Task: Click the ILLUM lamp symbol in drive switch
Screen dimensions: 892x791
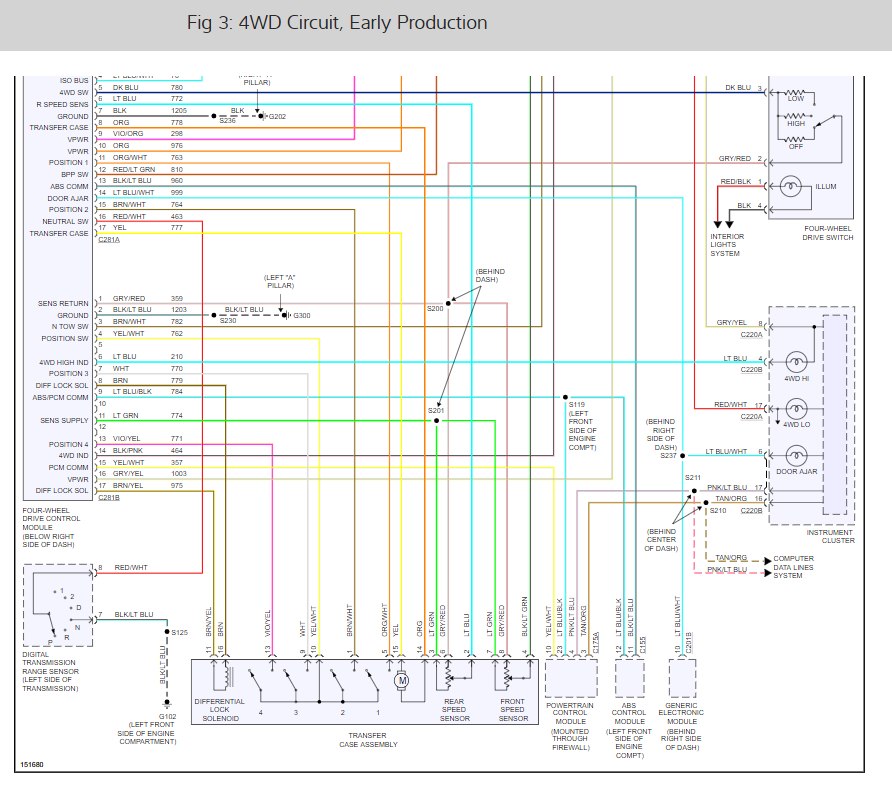Action: click(x=790, y=186)
